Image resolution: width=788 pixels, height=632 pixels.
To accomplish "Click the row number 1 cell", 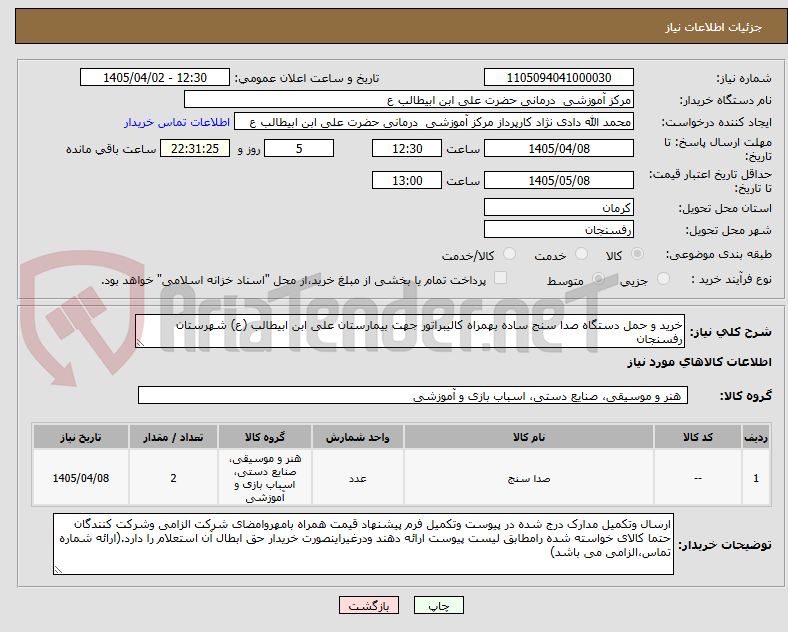I will click(756, 478).
